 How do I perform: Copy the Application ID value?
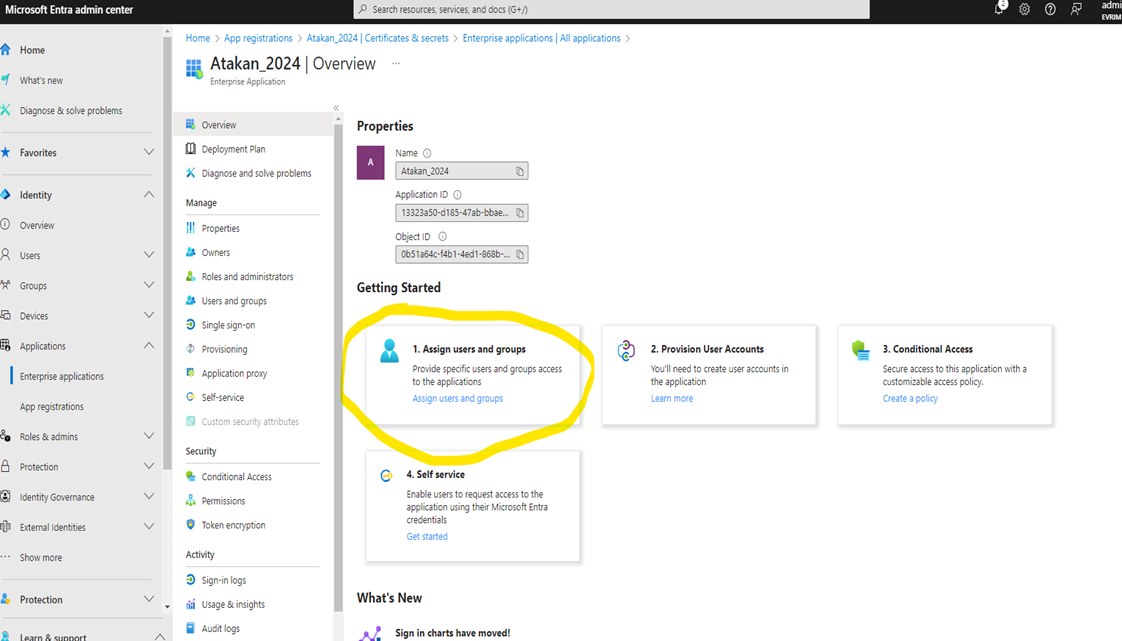click(520, 212)
